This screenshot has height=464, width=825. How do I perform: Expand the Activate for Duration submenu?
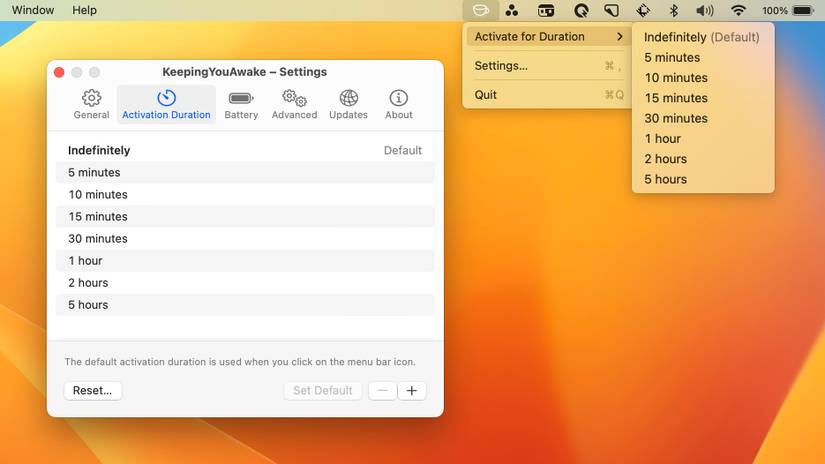(x=548, y=36)
